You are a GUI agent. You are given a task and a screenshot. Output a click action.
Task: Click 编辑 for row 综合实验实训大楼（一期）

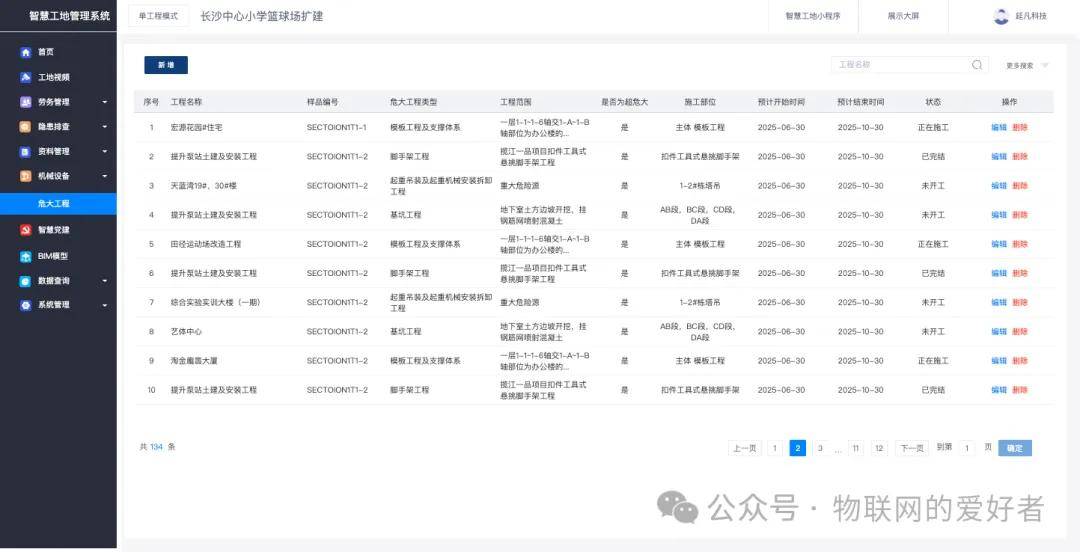click(x=999, y=303)
